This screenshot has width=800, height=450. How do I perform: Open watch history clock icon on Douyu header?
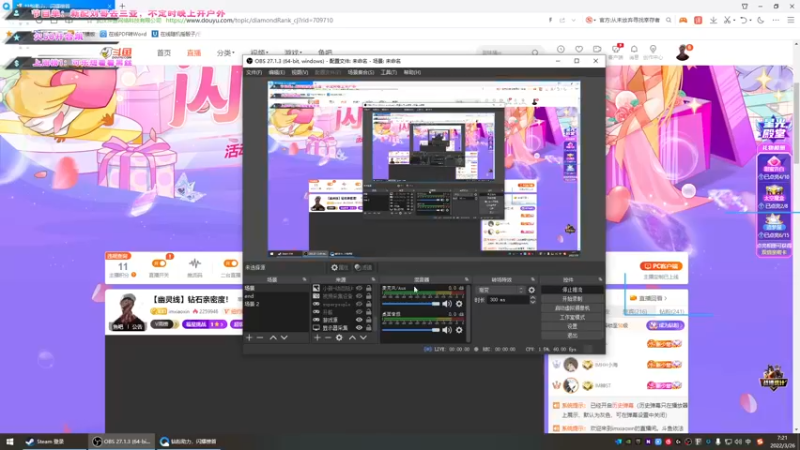pos(561,49)
